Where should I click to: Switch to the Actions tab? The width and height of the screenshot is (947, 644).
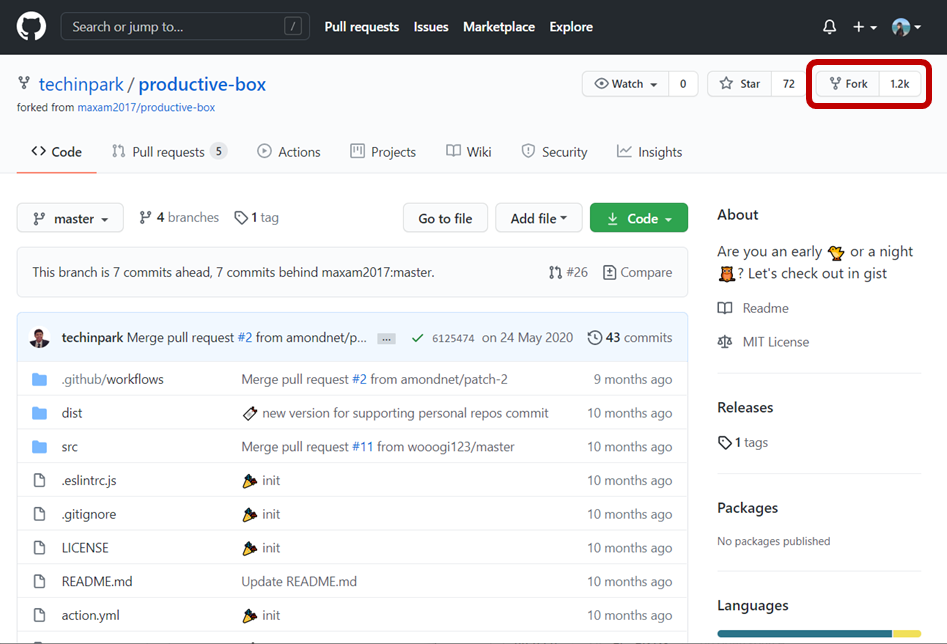click(x=289, y=152)
